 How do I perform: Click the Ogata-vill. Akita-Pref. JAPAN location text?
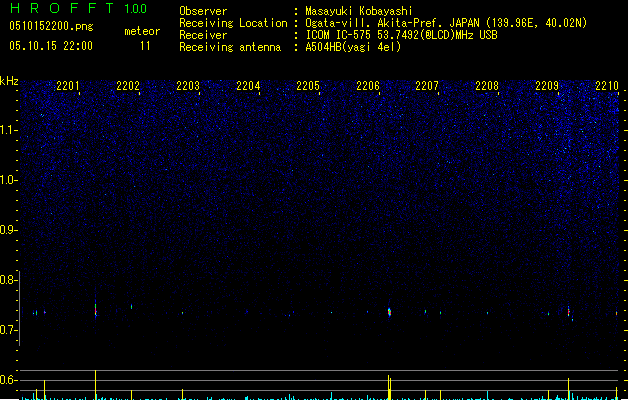pos(446,23)
